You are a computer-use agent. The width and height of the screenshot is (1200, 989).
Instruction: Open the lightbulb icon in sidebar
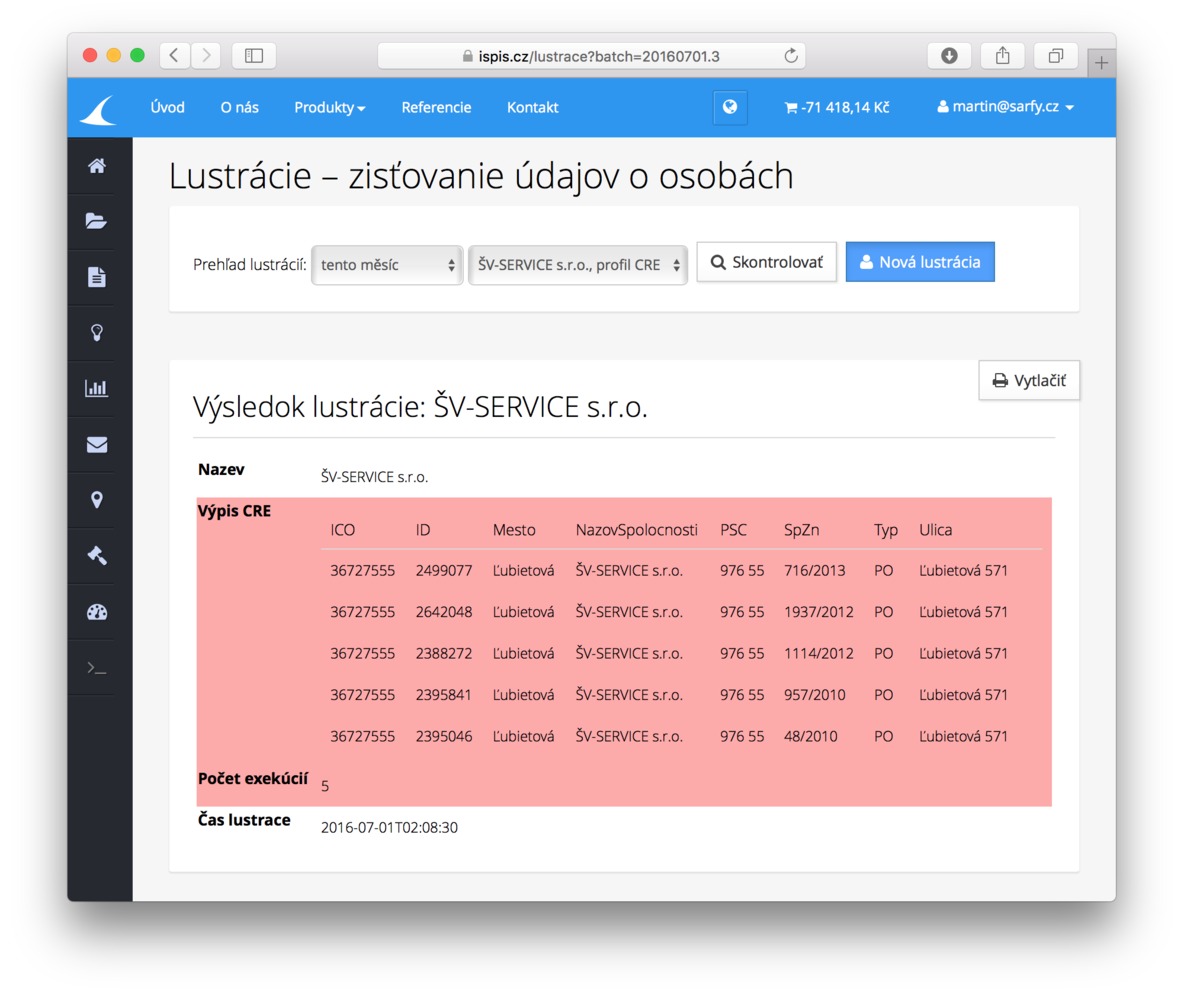point(97,333)
